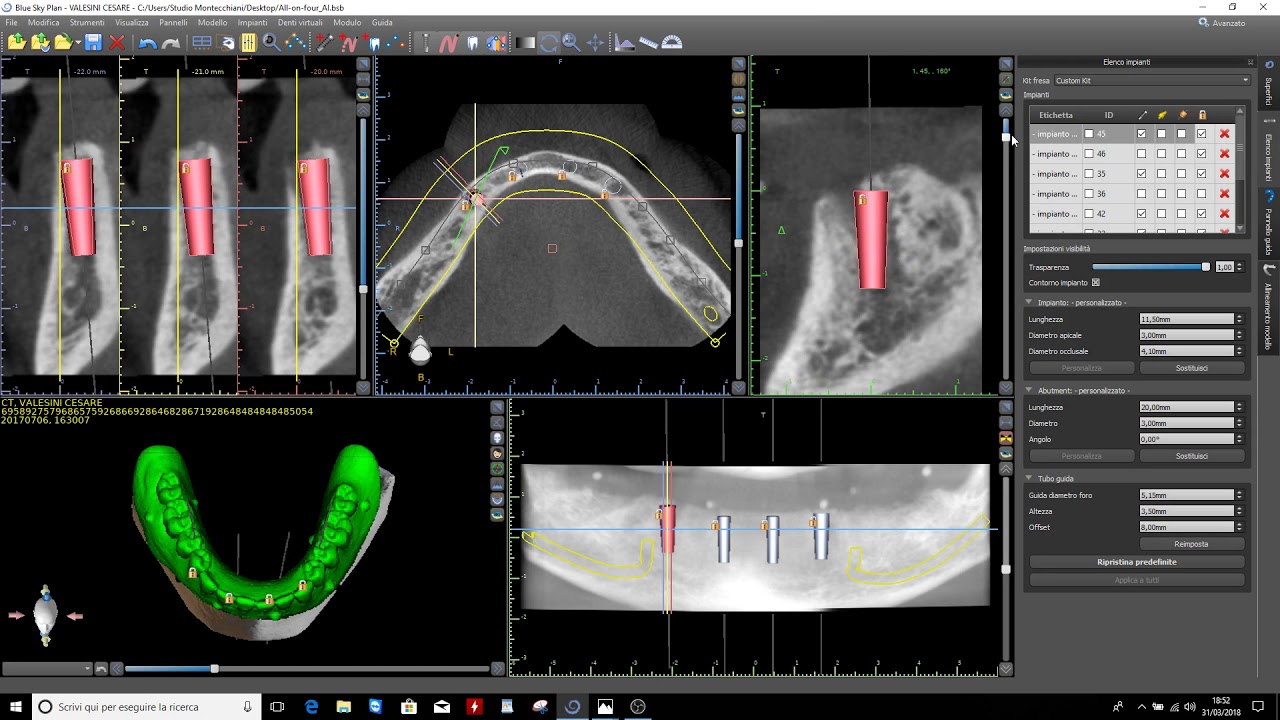
Task: Click the Trasparenza slider handle
Action: [x=1206, y=267]
